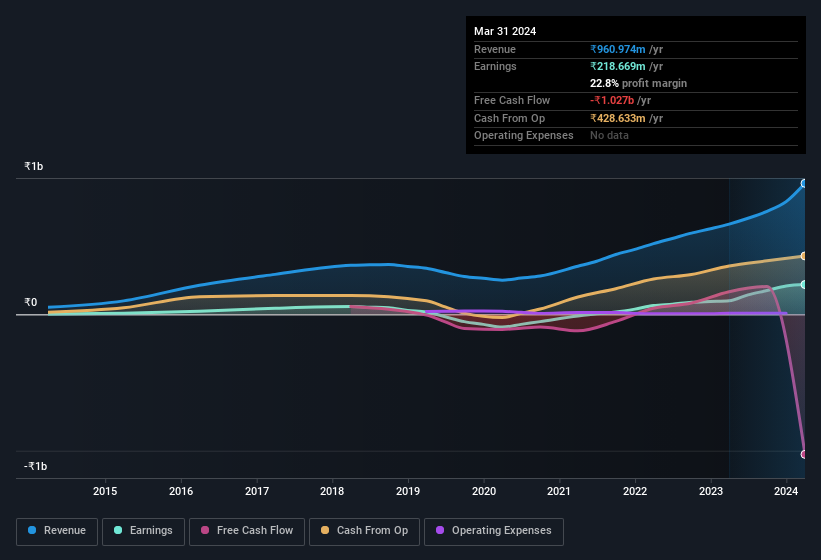Select the 2022 label on the x-axis
The height and width of the screenshot is (560, 821).
pyautogui.click(x=635, y=491)
